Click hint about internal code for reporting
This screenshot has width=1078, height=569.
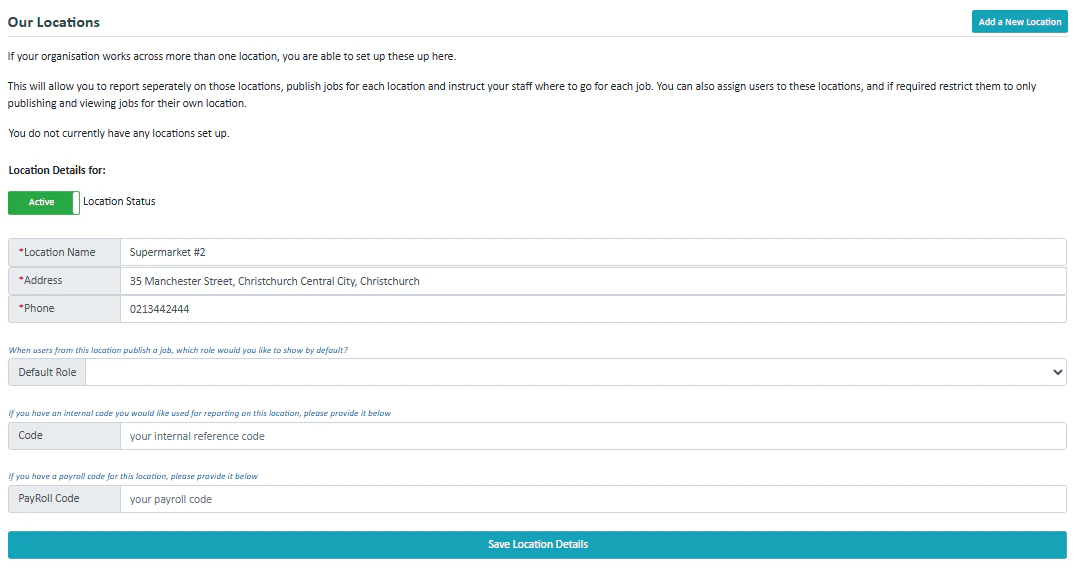tap(199, 414)
